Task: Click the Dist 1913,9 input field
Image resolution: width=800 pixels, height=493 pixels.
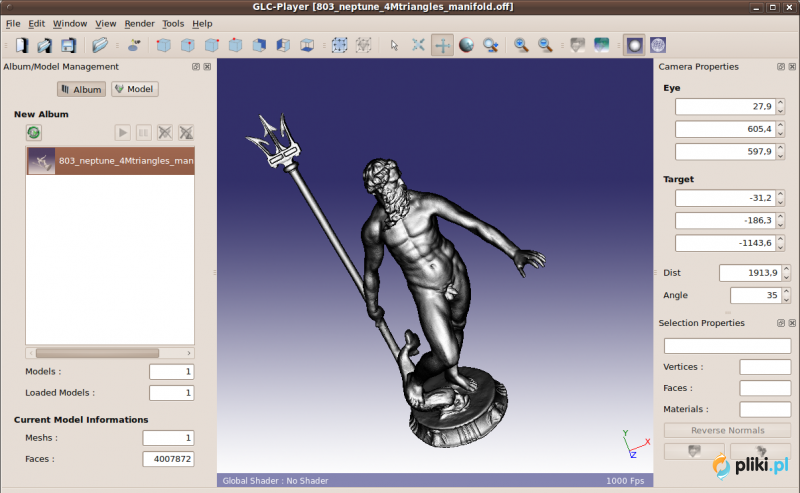Action: click(x=750, y=273)
